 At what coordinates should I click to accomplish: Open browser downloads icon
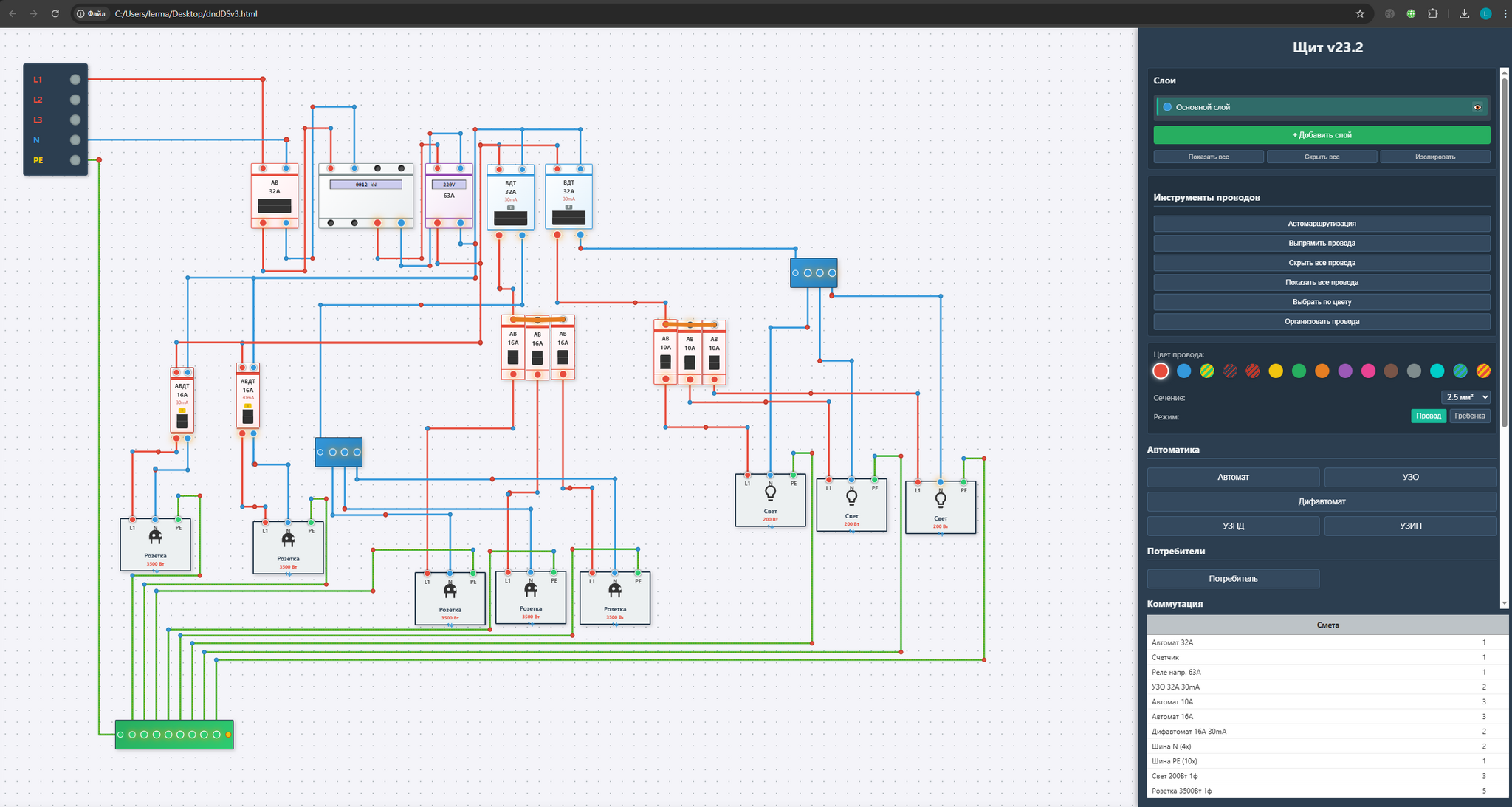click(1464, 13)
